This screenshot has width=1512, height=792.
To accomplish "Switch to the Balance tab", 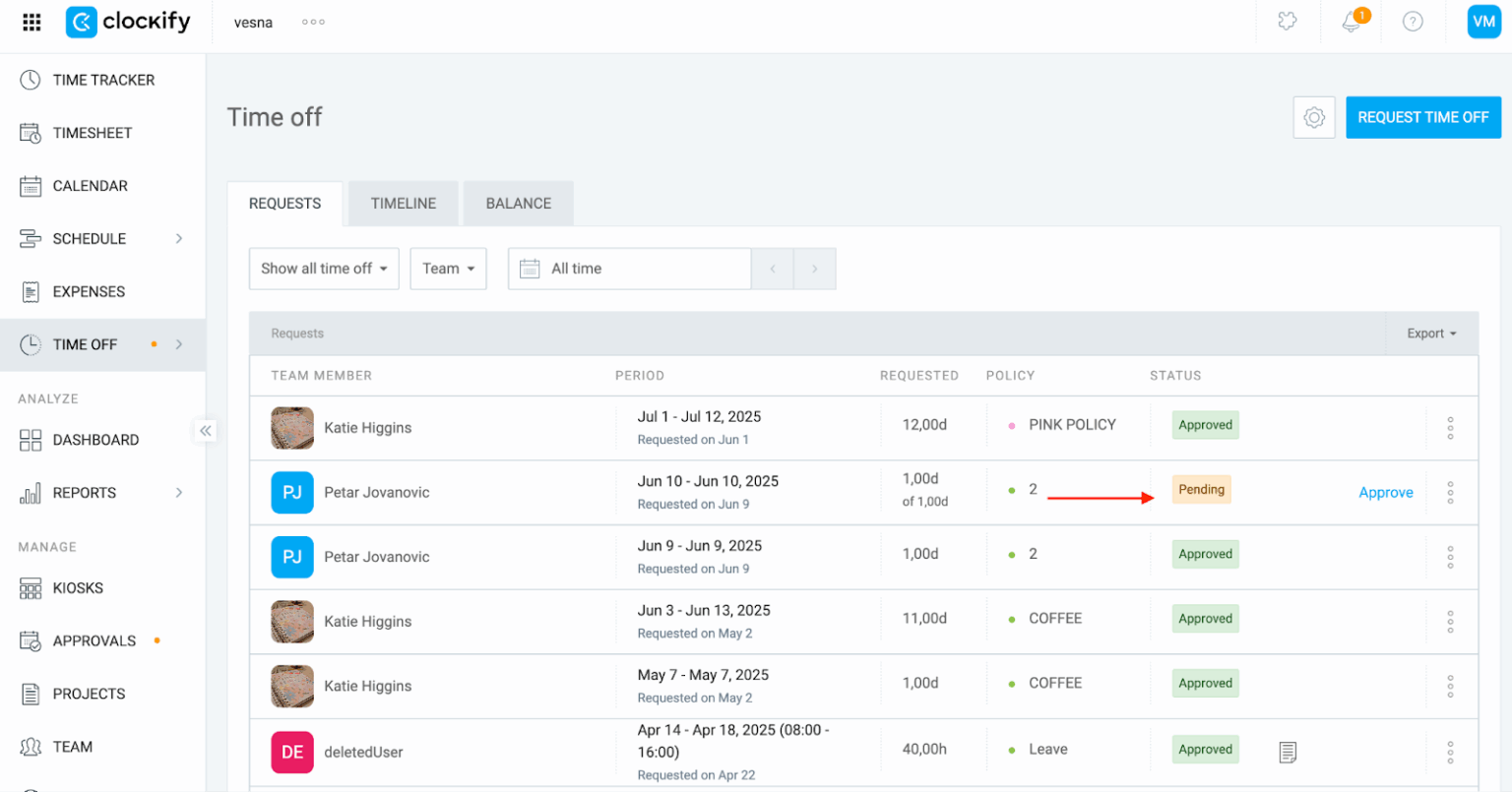I will point(518,204).
